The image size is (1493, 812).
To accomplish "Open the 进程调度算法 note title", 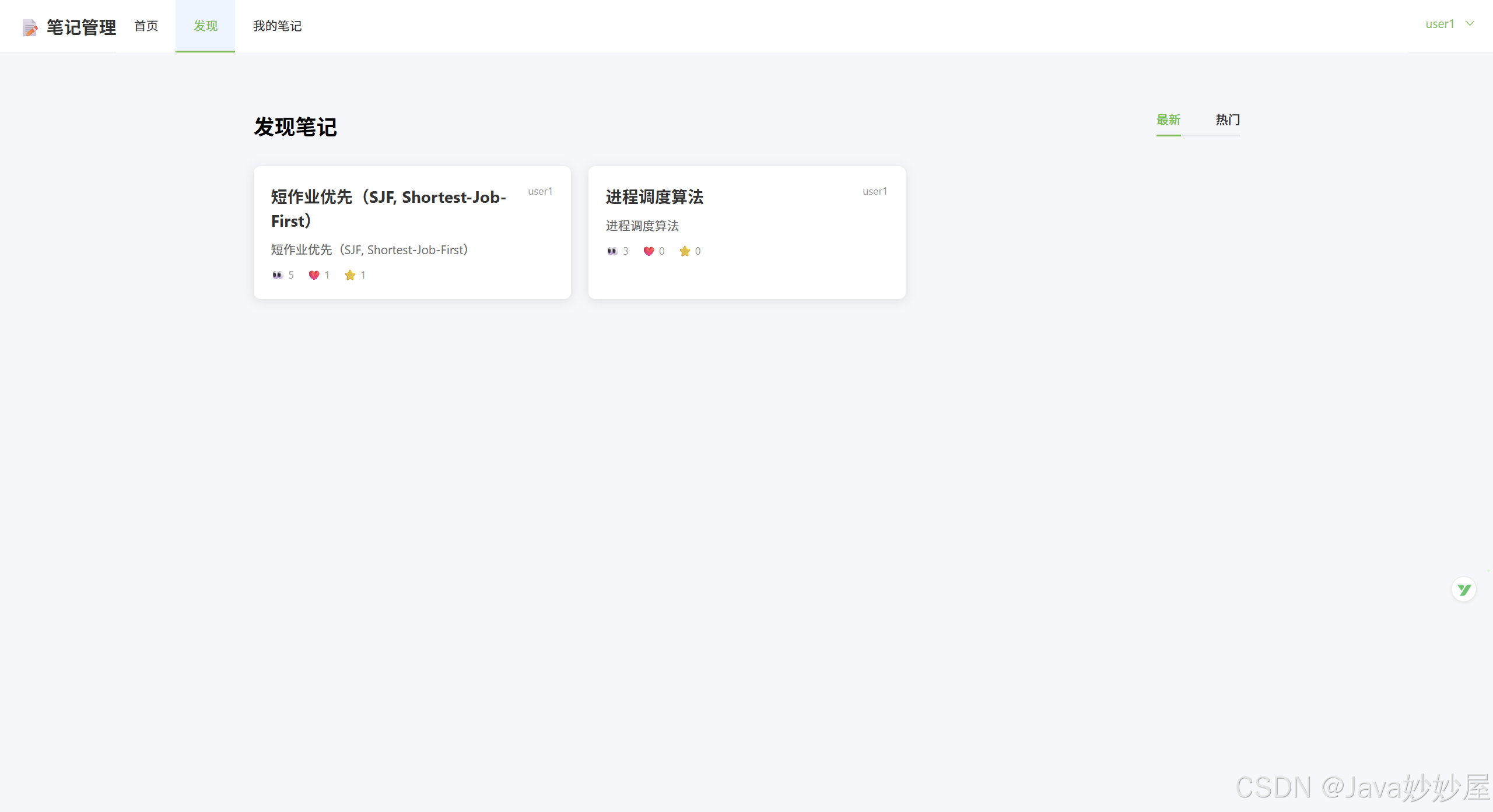I will click(654, 197).
